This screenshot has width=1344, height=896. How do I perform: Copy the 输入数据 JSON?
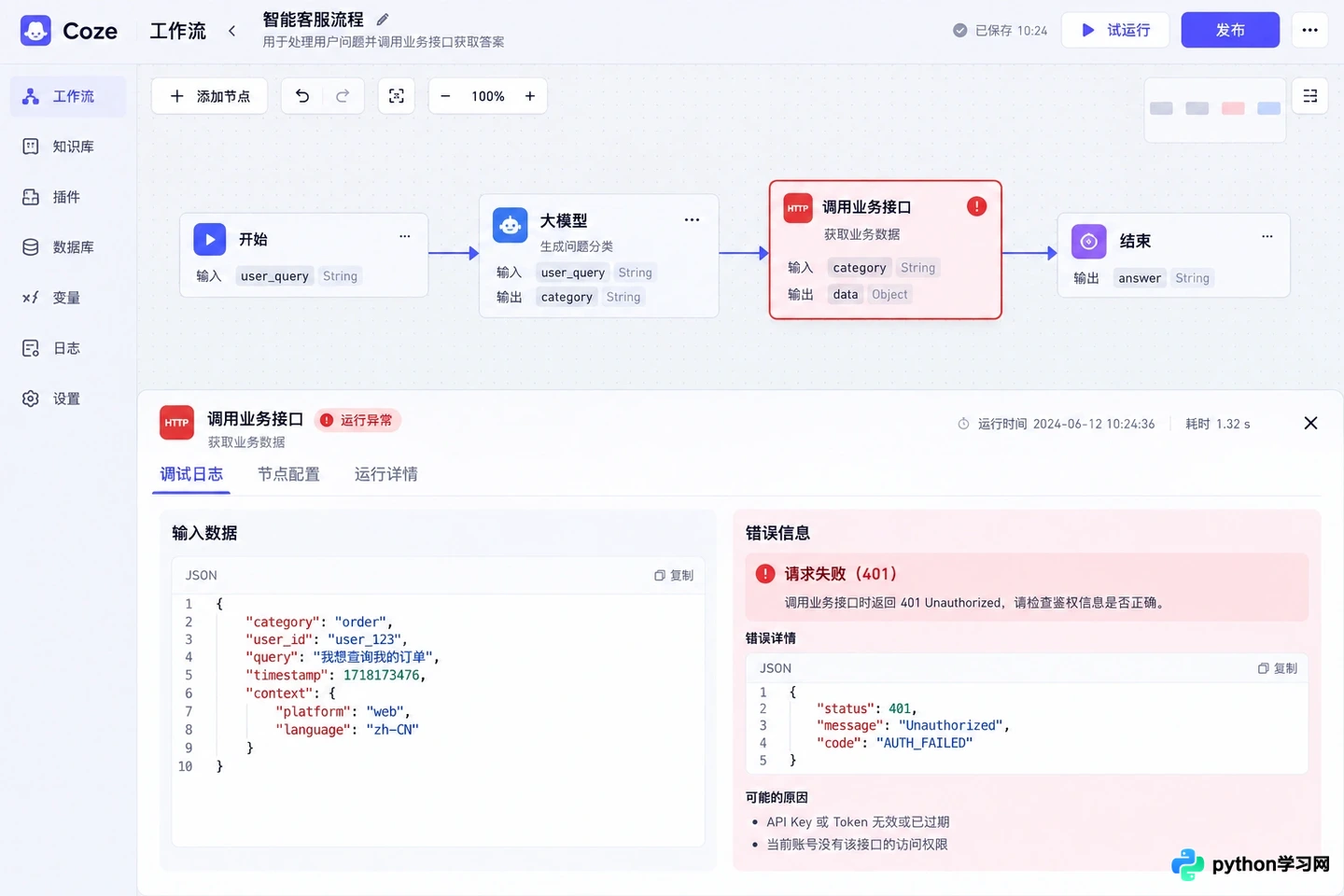(674, 575)
